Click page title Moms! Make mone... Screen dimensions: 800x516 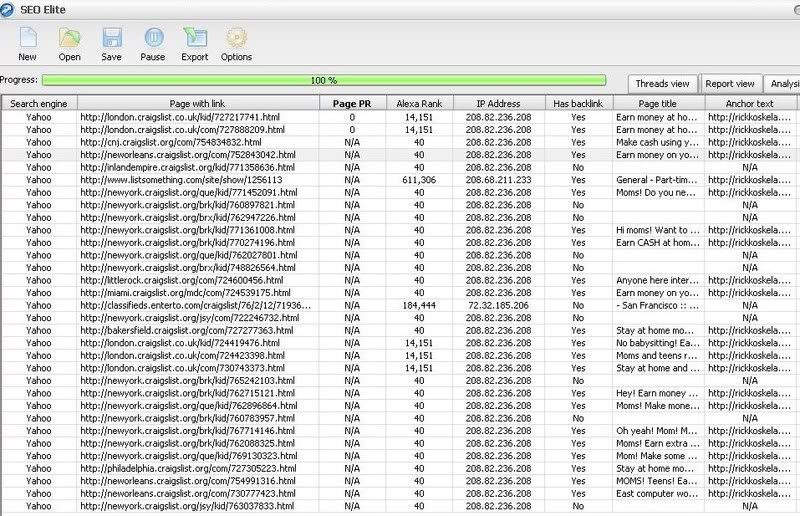coord(658,406)
